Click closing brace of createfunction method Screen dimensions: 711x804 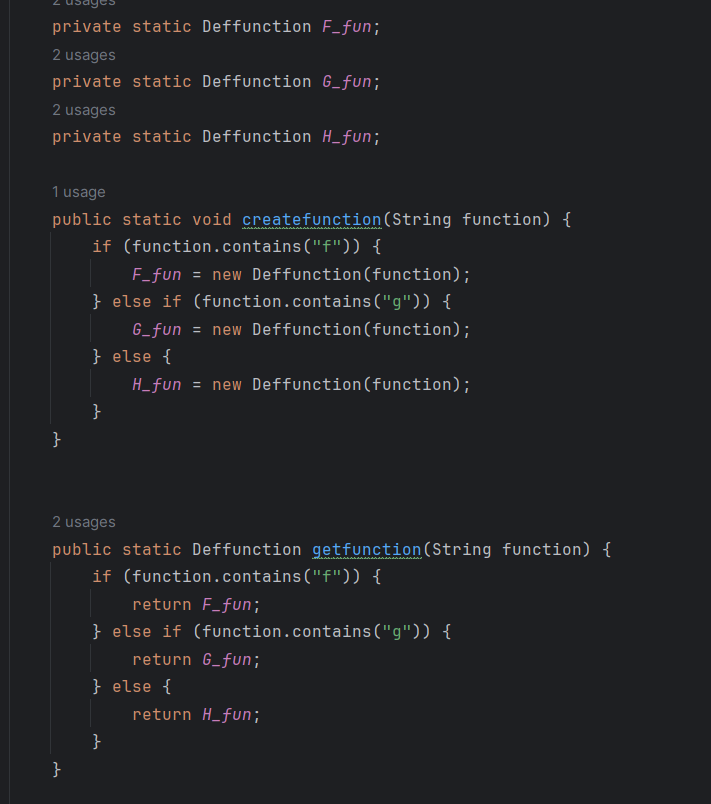[56, 439]
